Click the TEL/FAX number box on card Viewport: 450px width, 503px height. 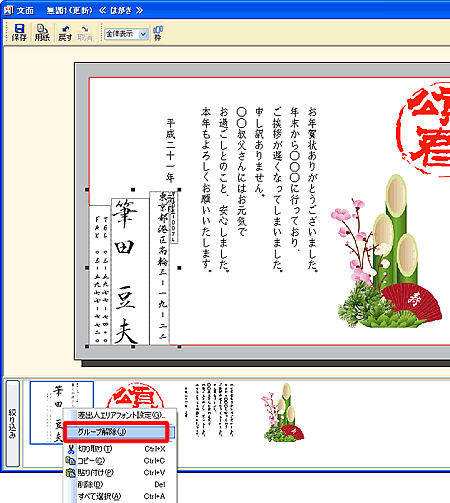(100, 275)
